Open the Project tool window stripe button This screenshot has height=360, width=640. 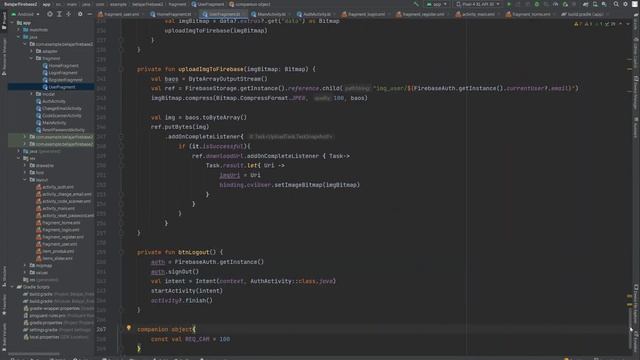pos(4,21)
